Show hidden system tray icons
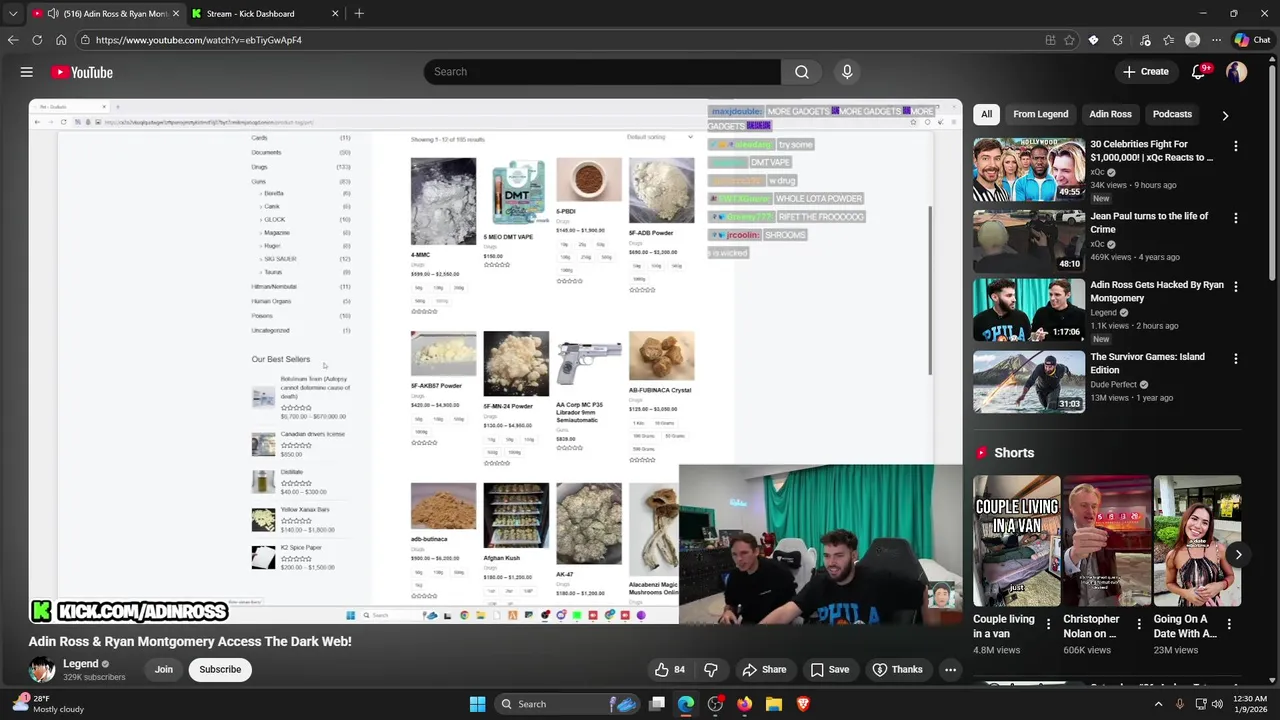 coord(1158,704)
